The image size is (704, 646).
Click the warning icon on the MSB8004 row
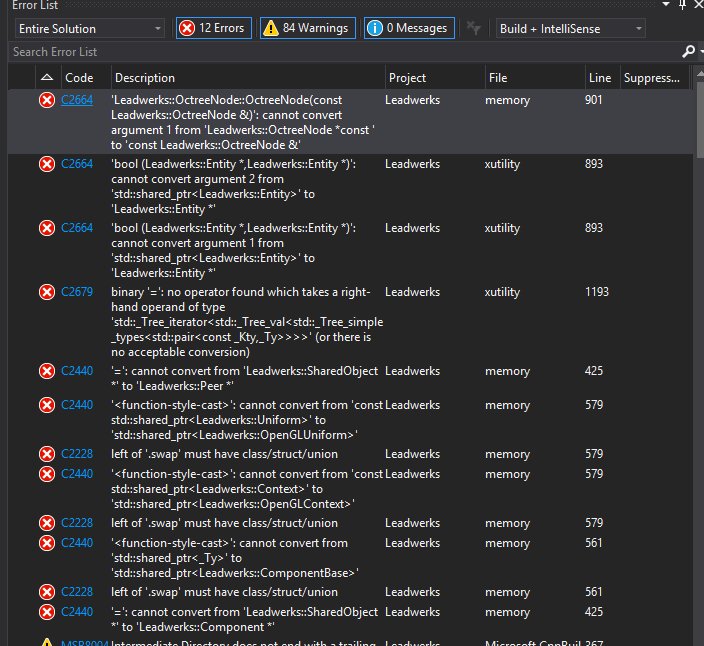[46, 643]
